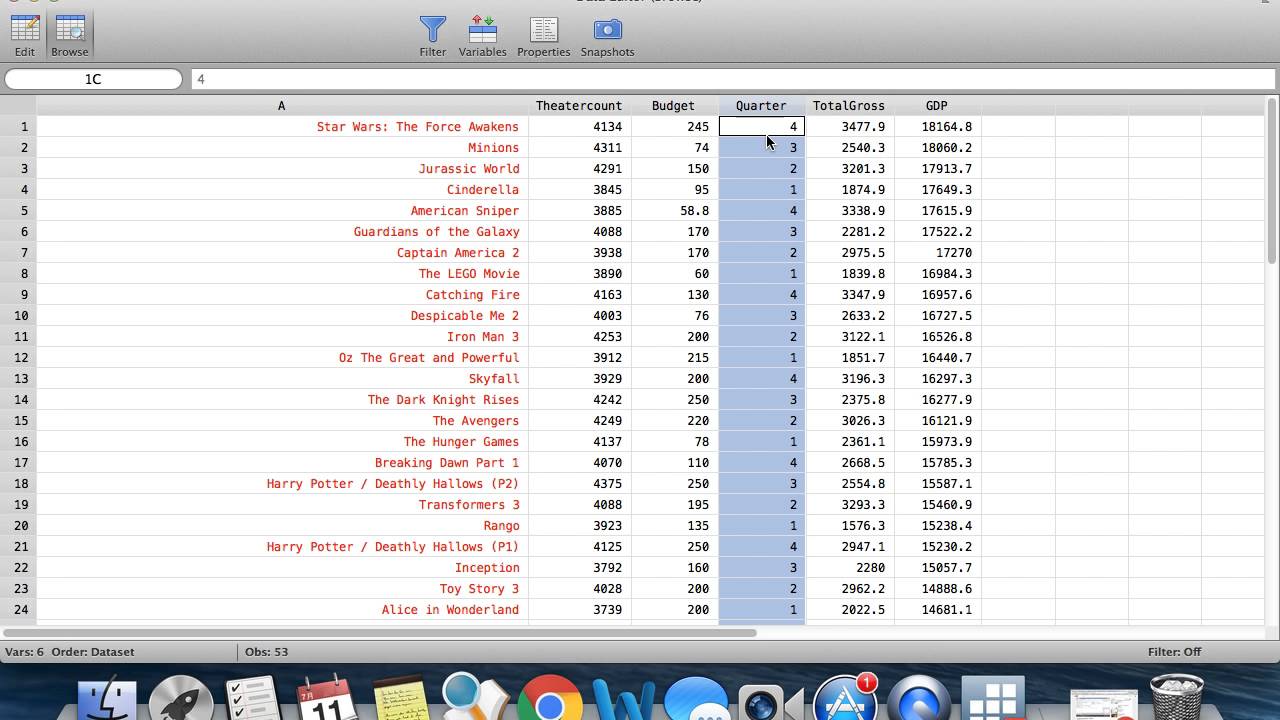Click the Minions title cell
1280x720 pixels.
pyautogui.click(x=282, y=147)
